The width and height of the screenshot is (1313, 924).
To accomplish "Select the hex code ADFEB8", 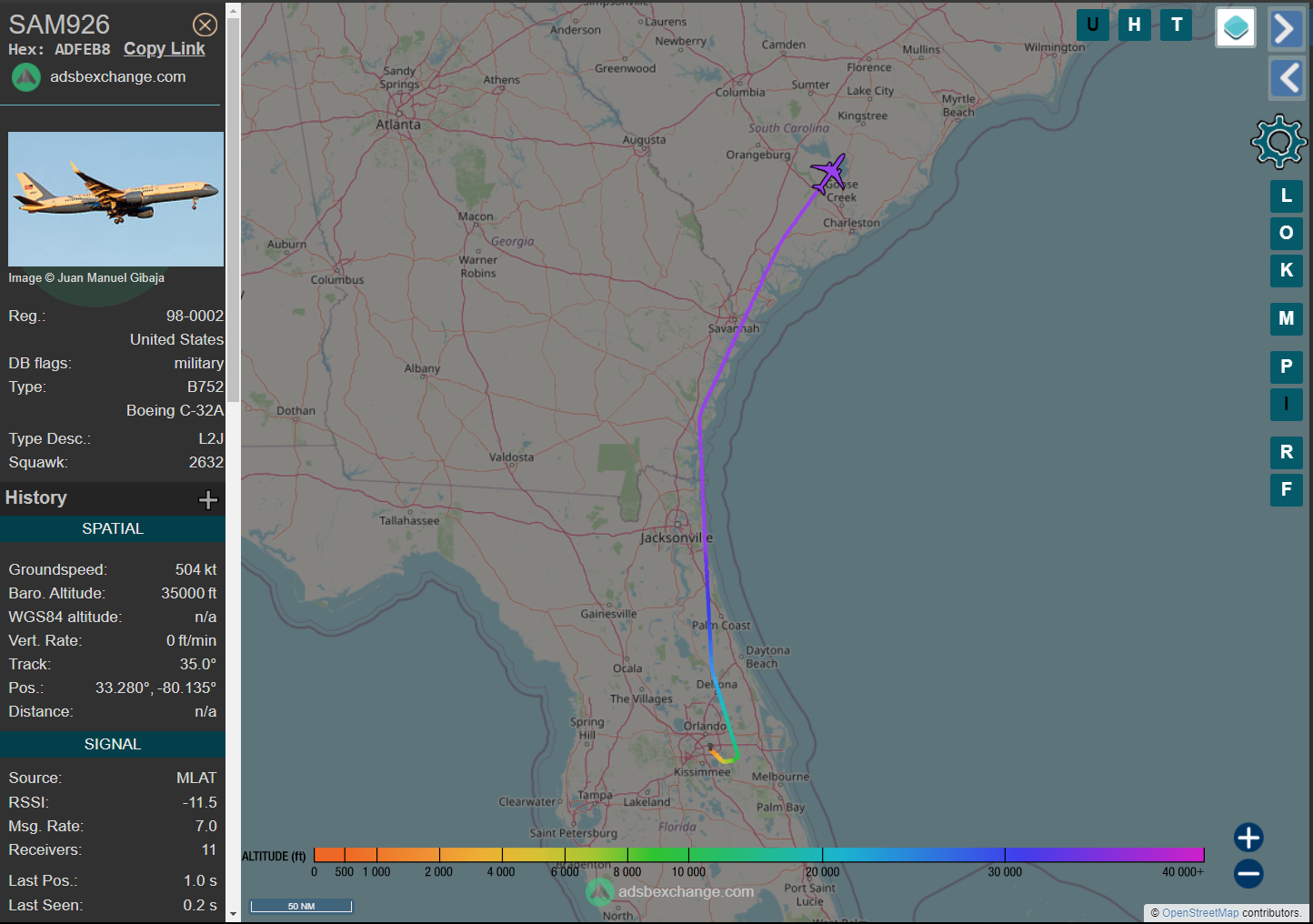I will [x=82, y=50].
